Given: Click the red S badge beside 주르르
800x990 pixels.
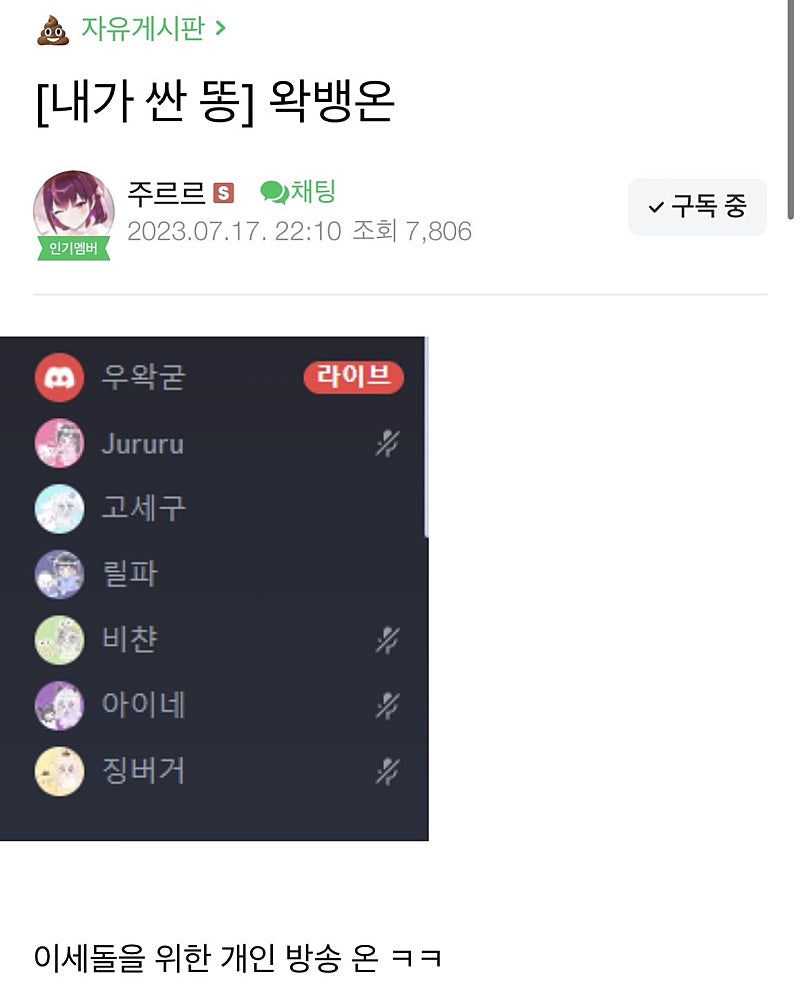Looking at the screenshot, I should click(x=224, y=193).
